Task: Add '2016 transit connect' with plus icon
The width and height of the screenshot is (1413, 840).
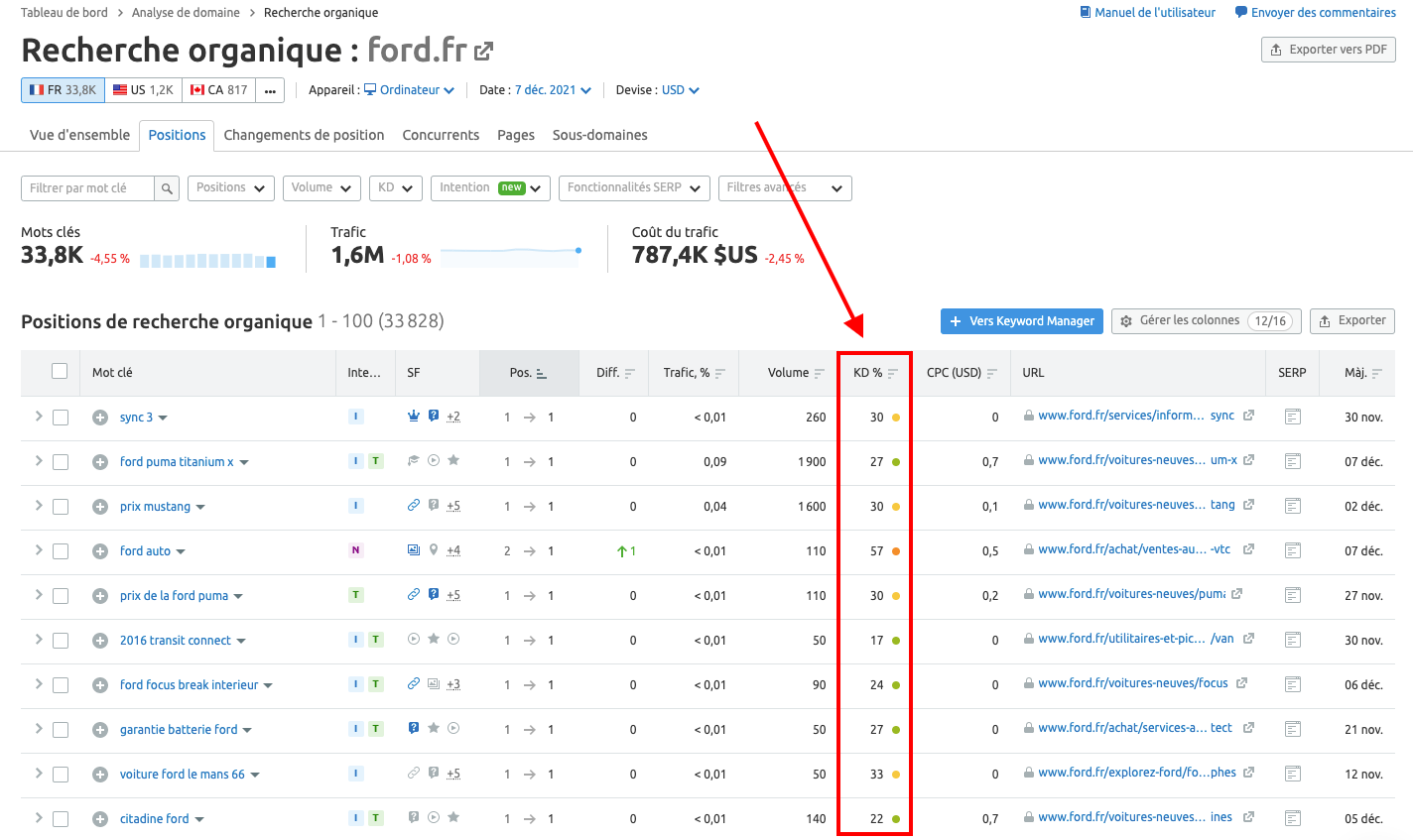Action: [100, 641]
